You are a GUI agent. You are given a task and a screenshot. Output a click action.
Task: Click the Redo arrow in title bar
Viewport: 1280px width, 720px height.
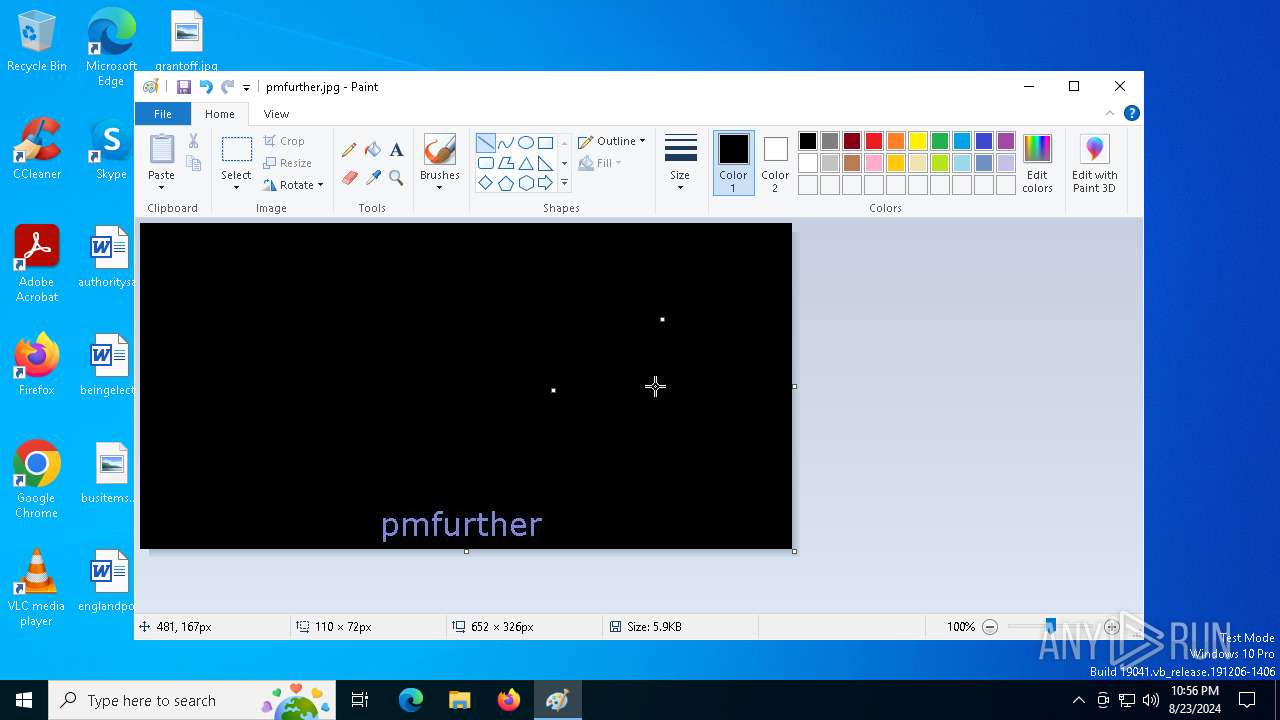[x=228, y=87]
